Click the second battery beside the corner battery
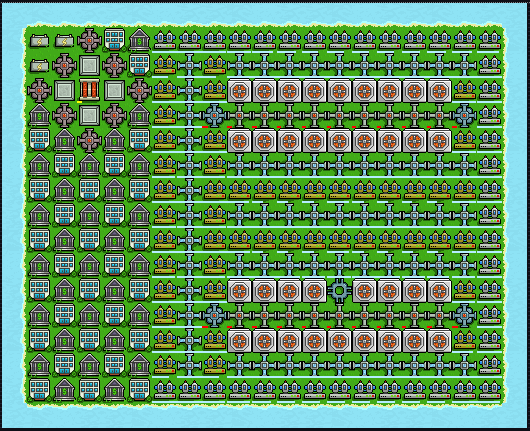Screen dimensions: 530x431 (64, 41)
